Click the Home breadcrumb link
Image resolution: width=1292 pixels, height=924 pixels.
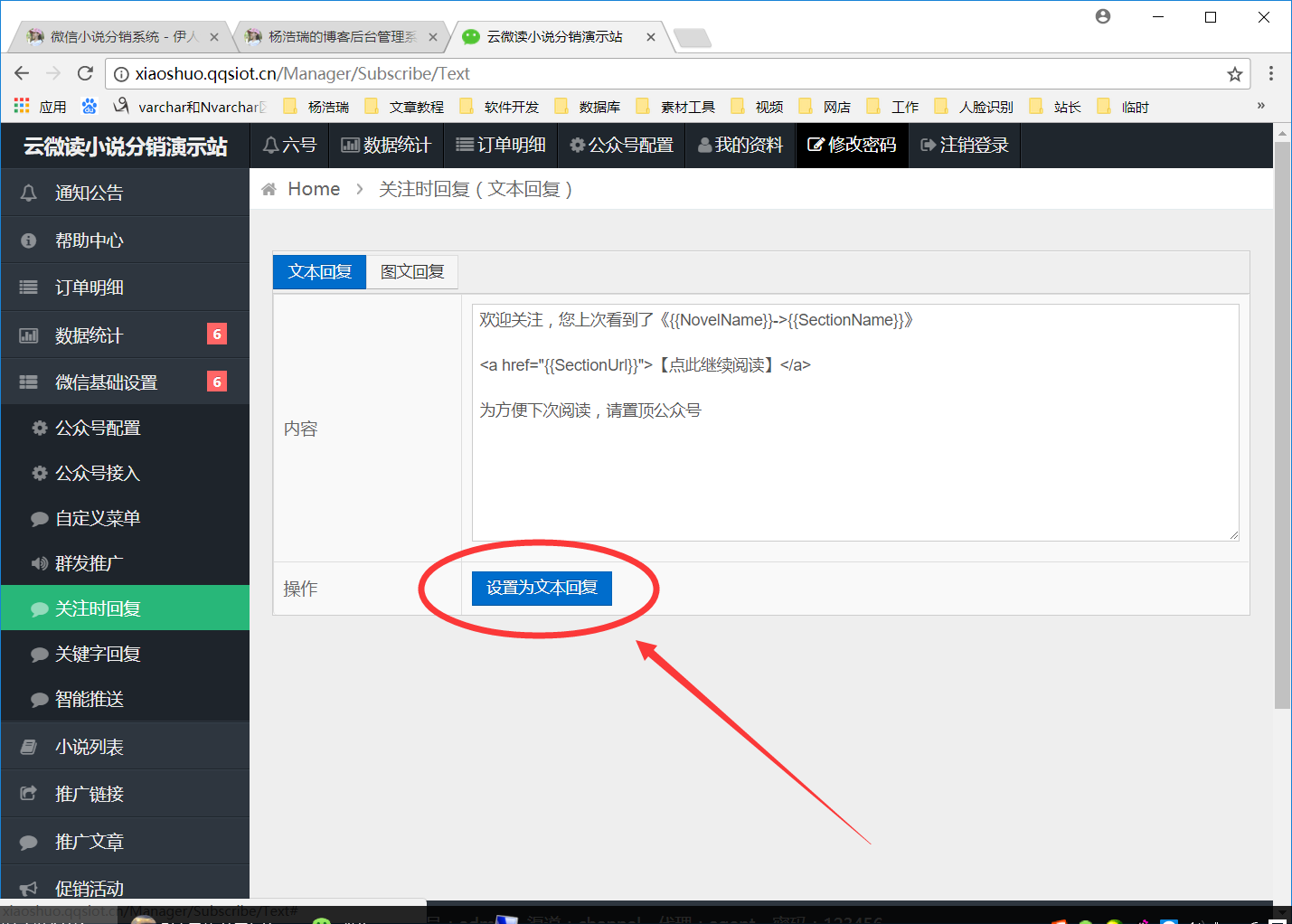314,189
